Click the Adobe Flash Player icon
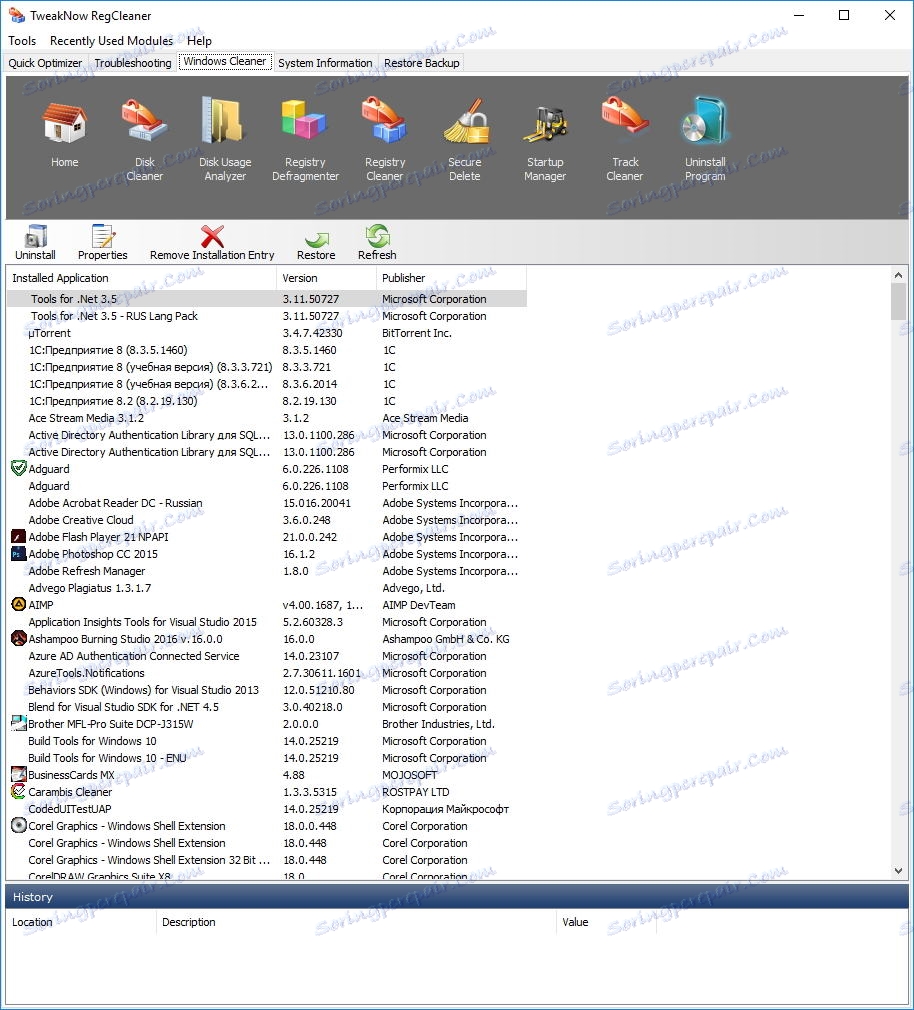The image size is (914, 1010). 19,537
